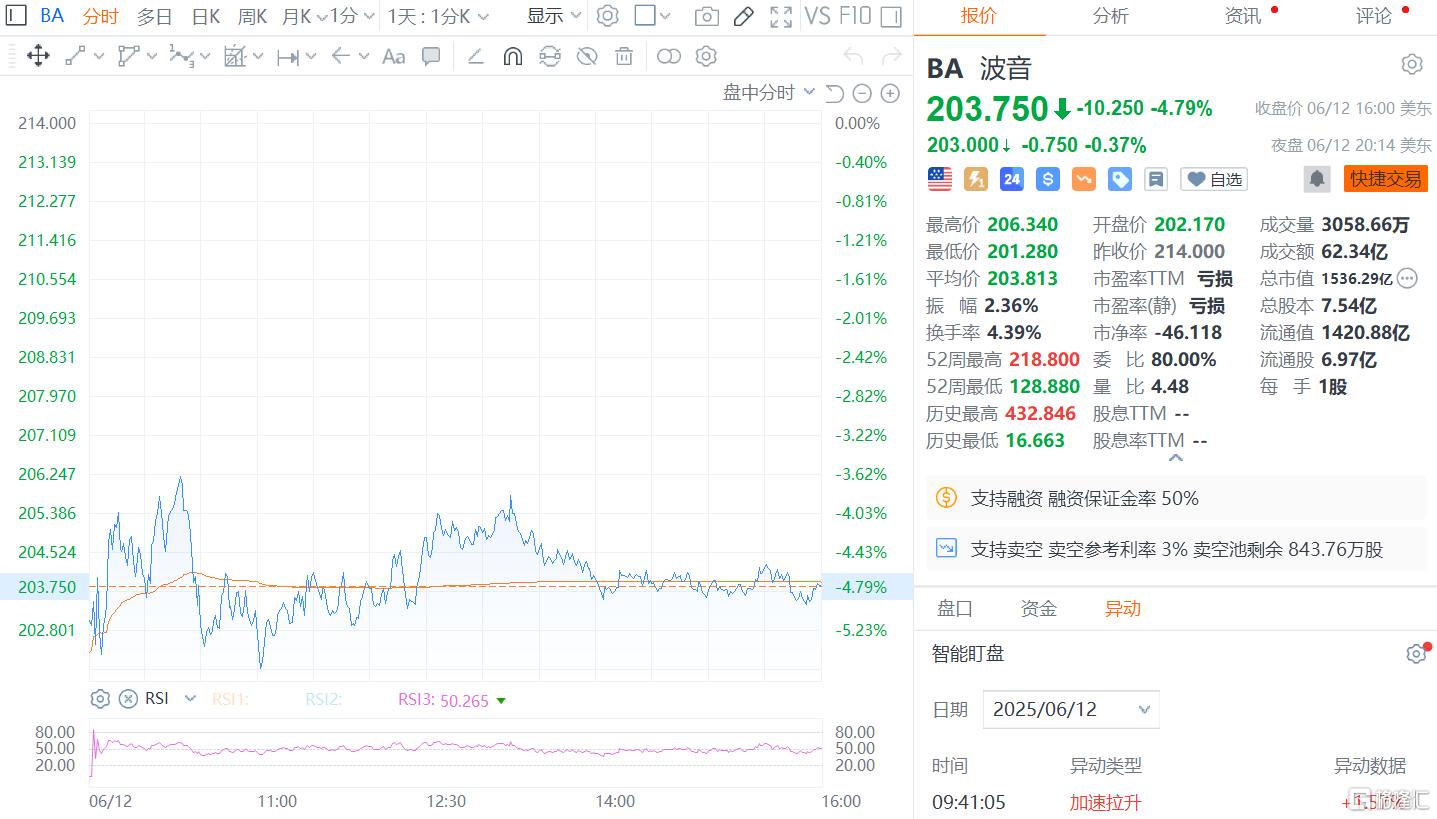Toggle the right side panel icon
This screenshot has width=1437, height=819.
click(891, 16)
